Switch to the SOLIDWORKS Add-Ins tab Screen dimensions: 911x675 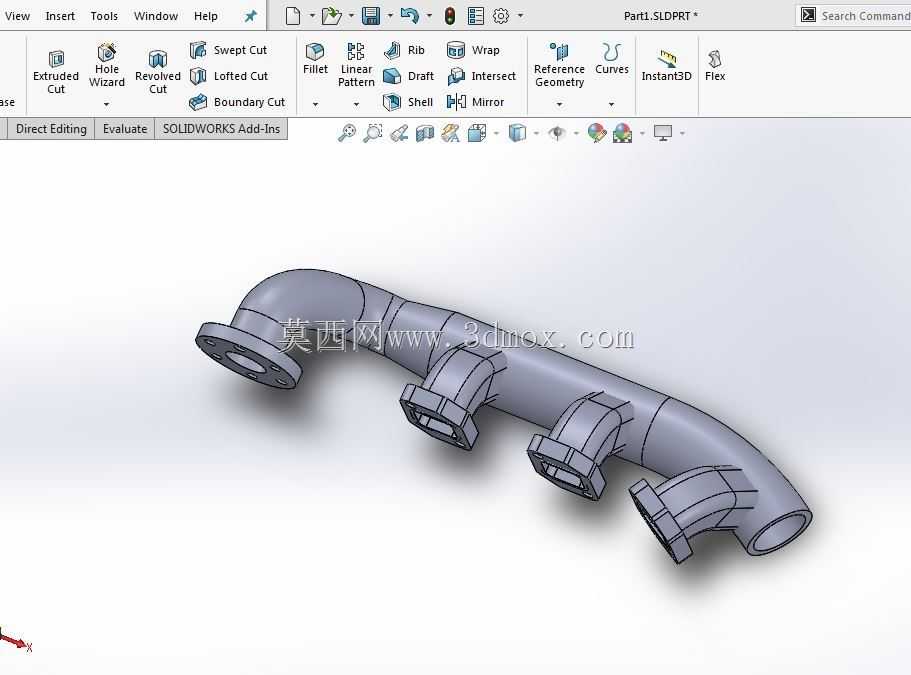[221, 129]
